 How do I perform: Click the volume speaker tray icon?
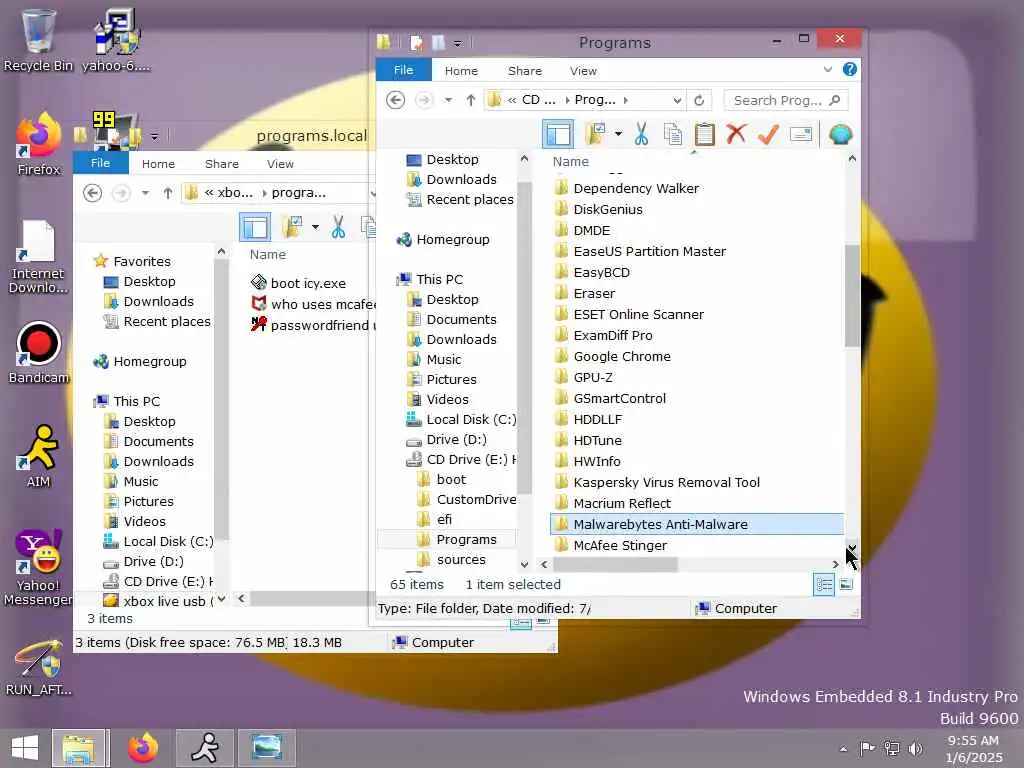(x=916, y=748)
